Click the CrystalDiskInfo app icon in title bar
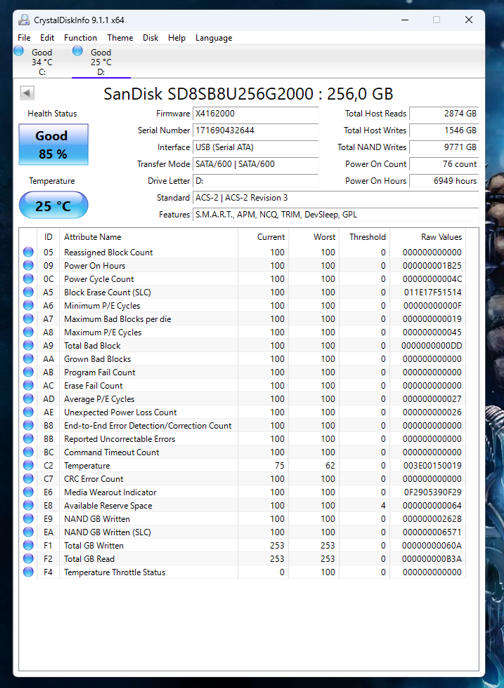The height and width of the screenshot is (688, 504). (24, 20)
